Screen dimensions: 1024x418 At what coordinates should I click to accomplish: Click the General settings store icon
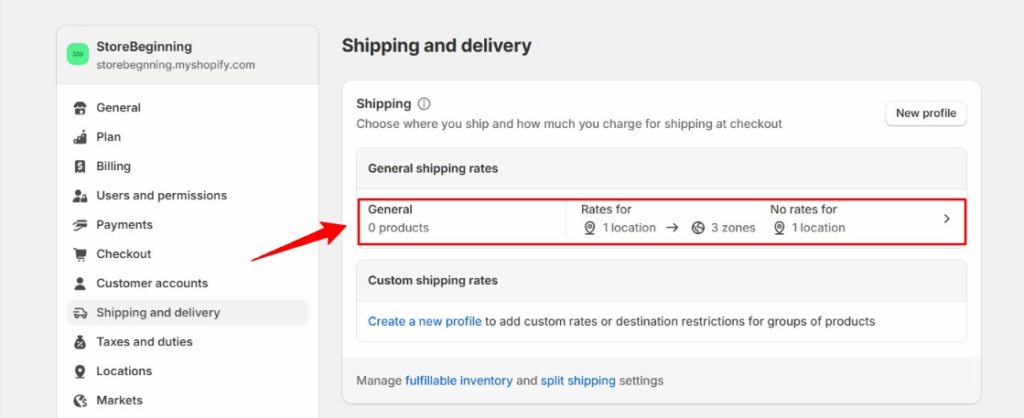pyautogui.click(x=79, y=108)
